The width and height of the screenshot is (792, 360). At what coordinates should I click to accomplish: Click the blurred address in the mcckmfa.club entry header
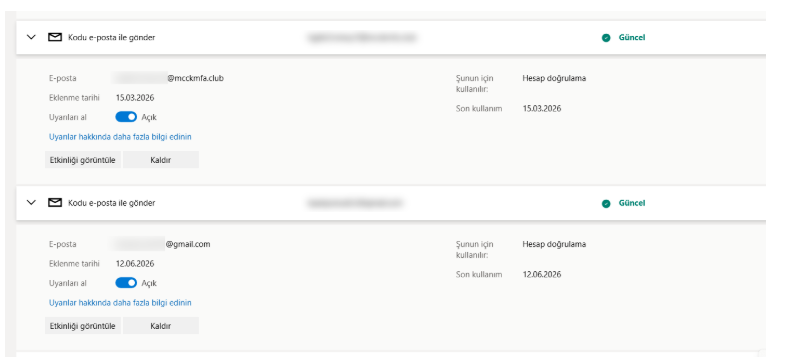[x=361, y=37]
